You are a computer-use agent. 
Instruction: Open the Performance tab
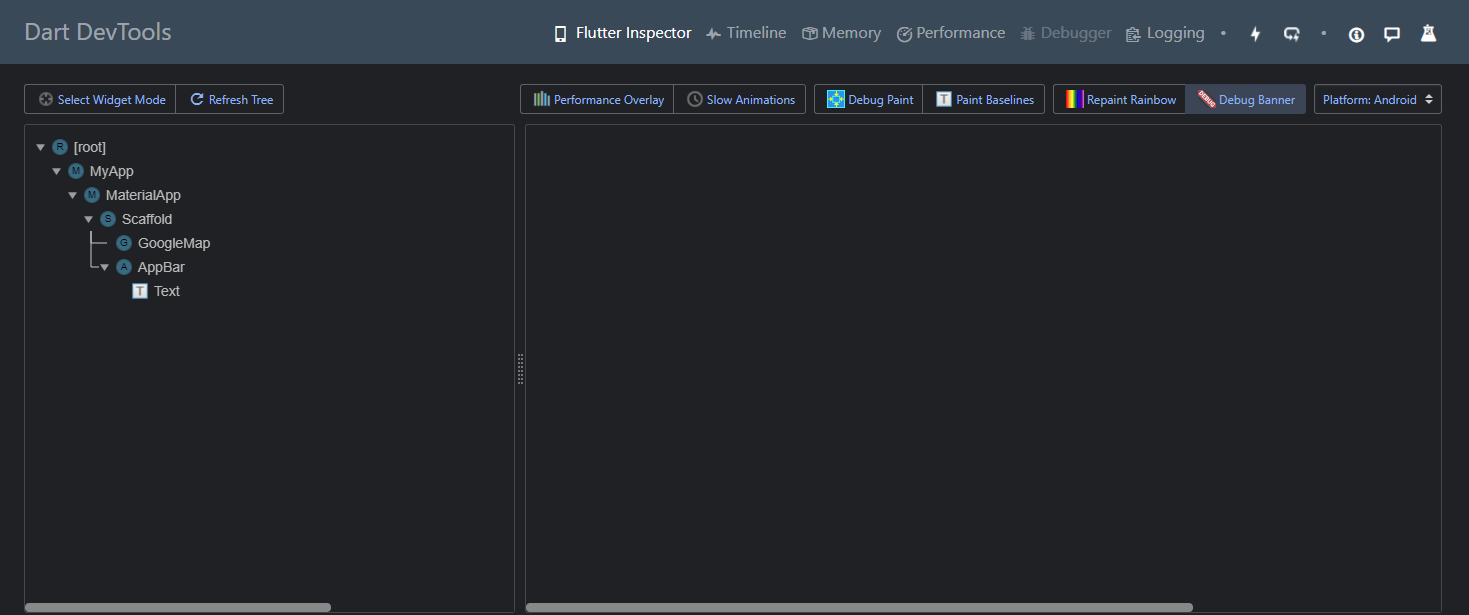click(x=951, y=33)
